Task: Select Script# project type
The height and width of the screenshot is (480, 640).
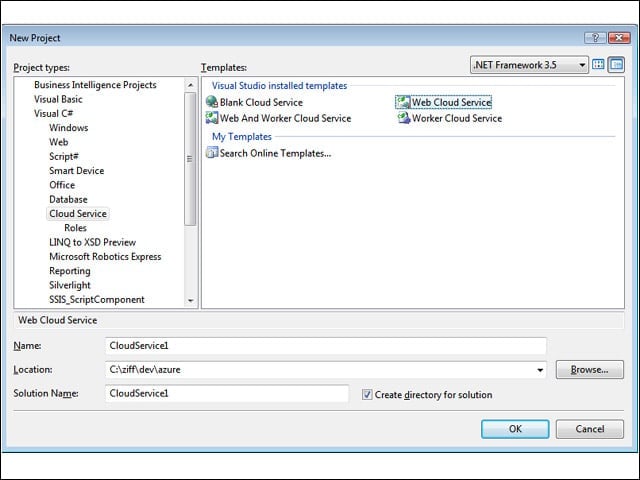Action: coord(64,156)
